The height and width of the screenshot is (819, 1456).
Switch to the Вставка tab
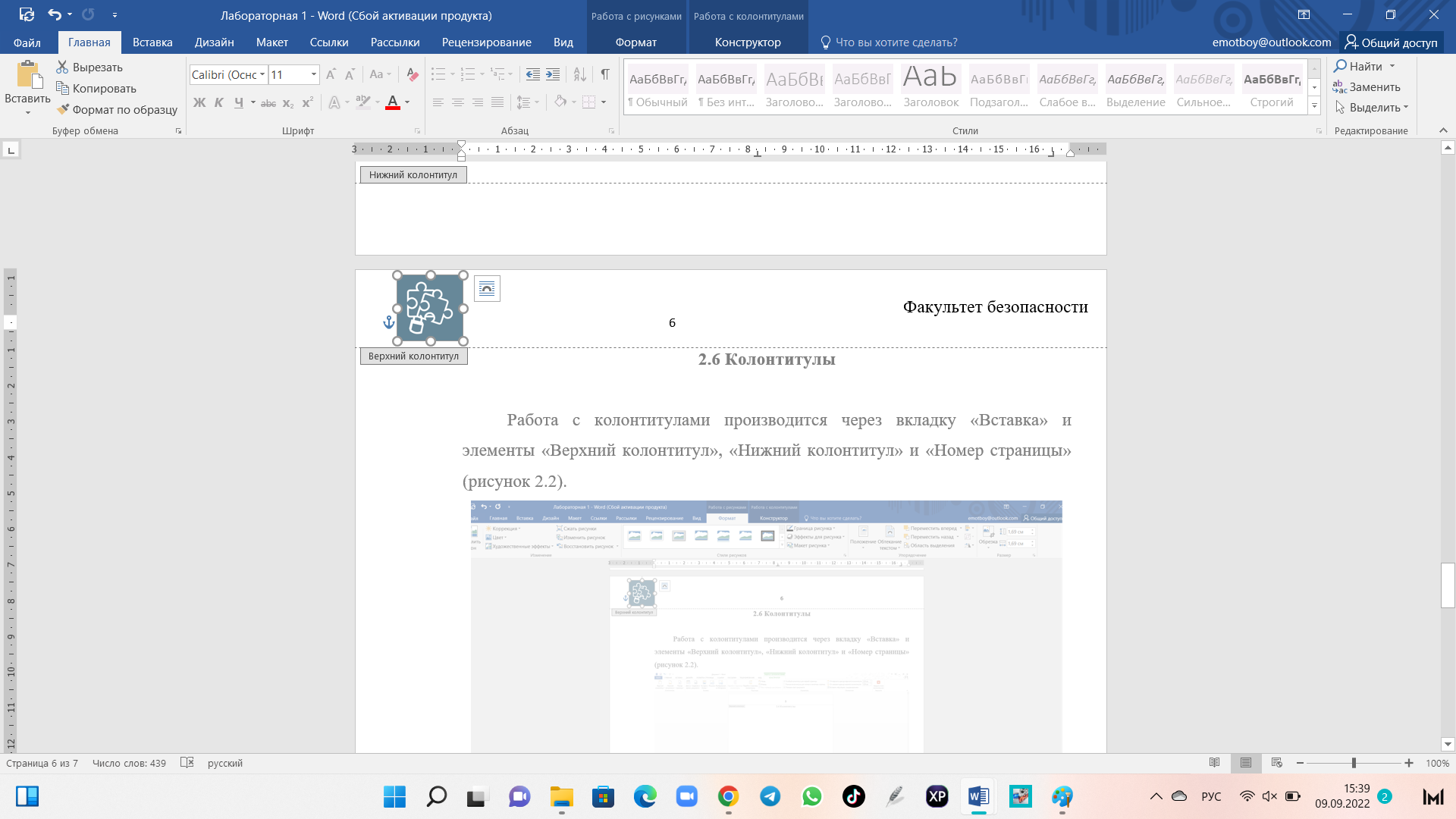tap(152, 42)
